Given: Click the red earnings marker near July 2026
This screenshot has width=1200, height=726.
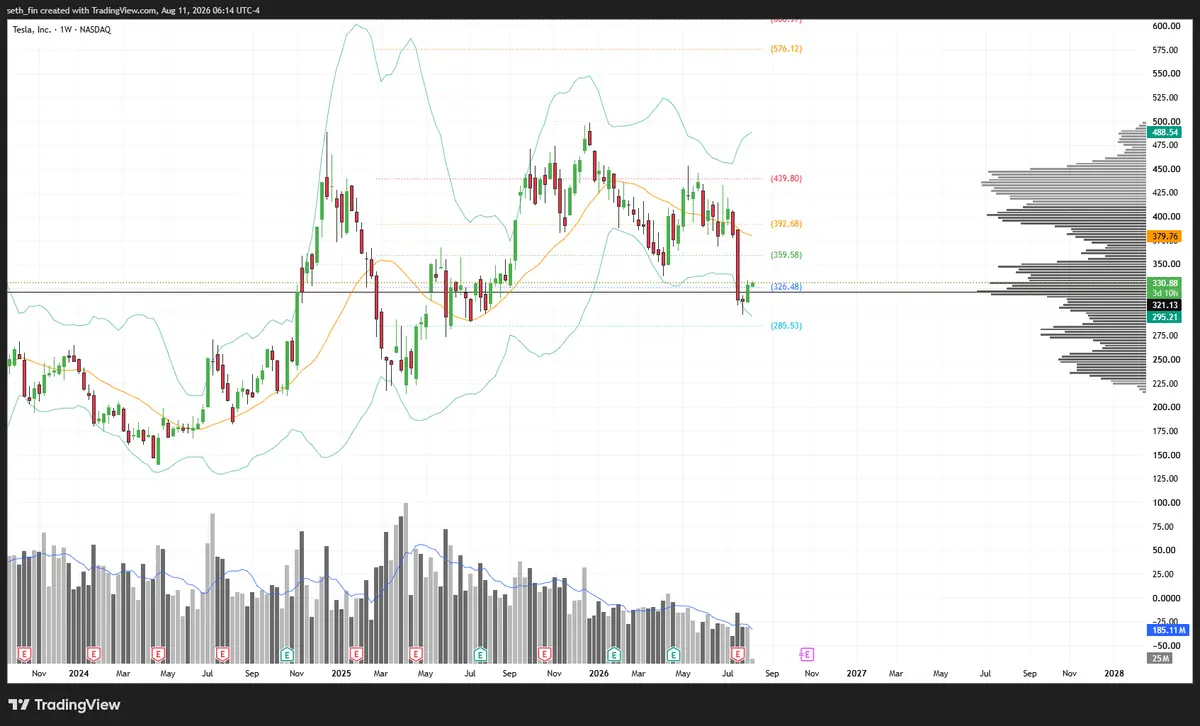Looking at the screenshot, I should [x=739, y=654].
